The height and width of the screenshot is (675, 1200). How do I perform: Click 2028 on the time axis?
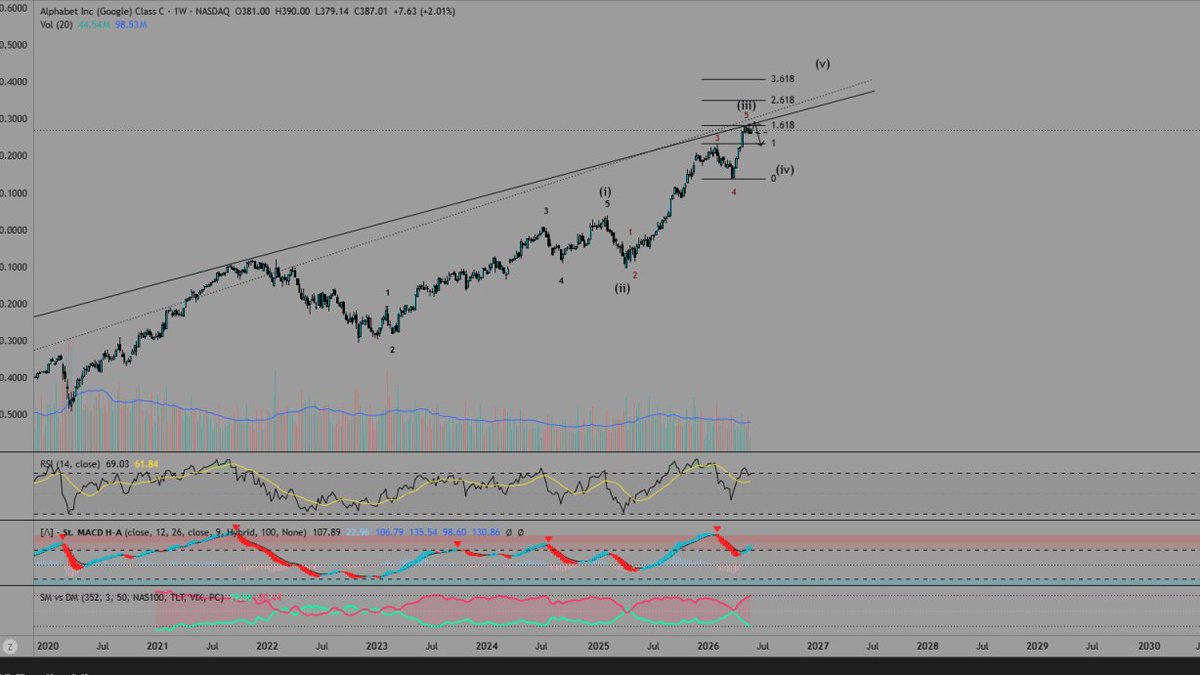point(927,647)
